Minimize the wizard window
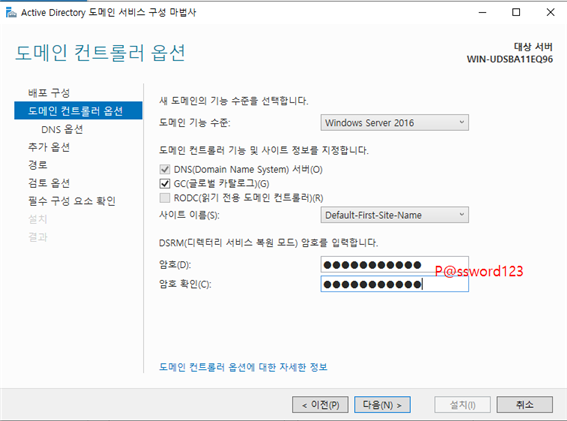Image resolution: width=567 pixels, height=421 pixels. (x=482, y=12)
